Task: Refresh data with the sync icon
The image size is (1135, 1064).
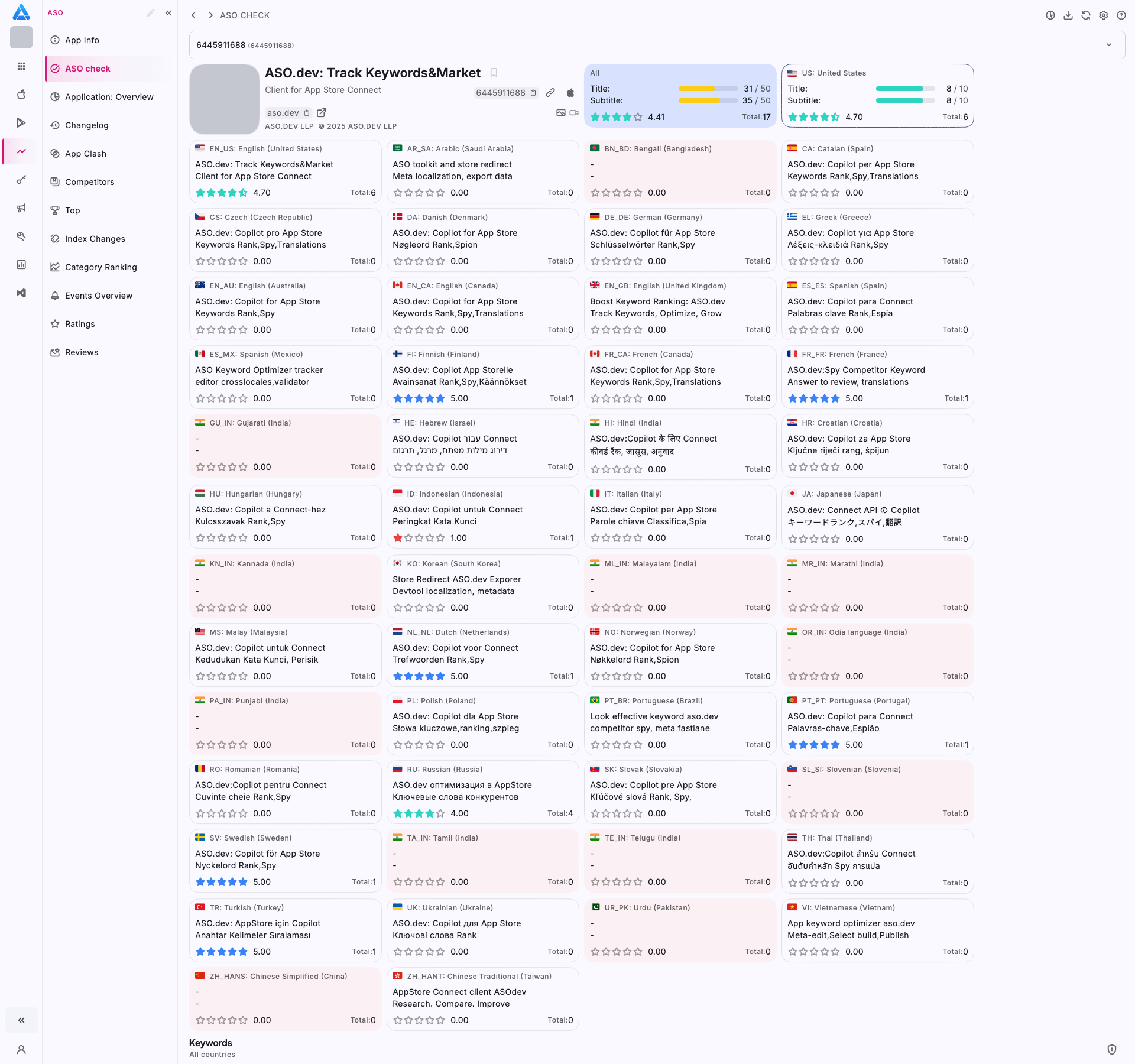Action: (x=1086, y=15)
